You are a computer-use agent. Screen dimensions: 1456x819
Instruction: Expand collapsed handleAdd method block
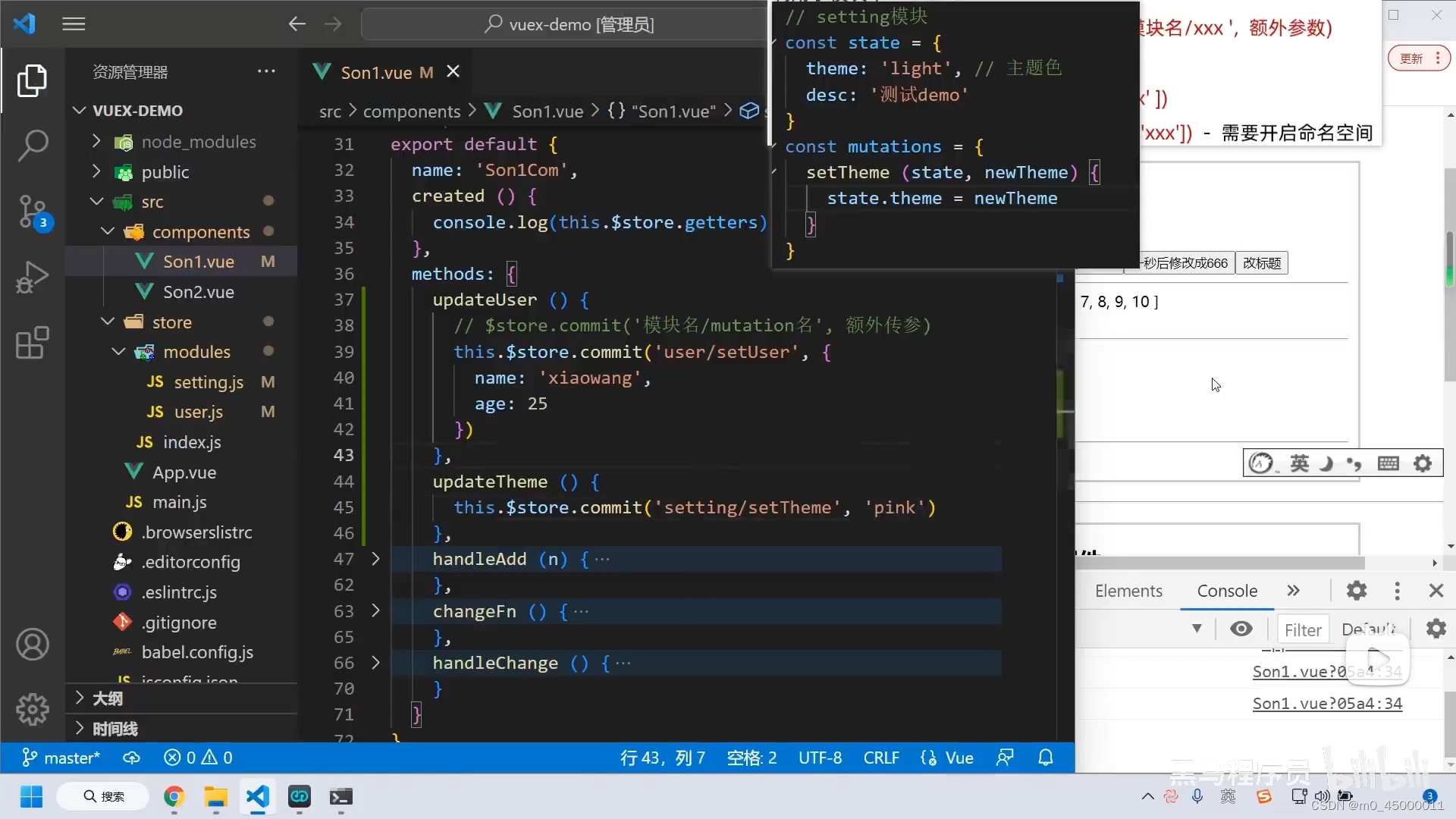[x=376, y=558]
